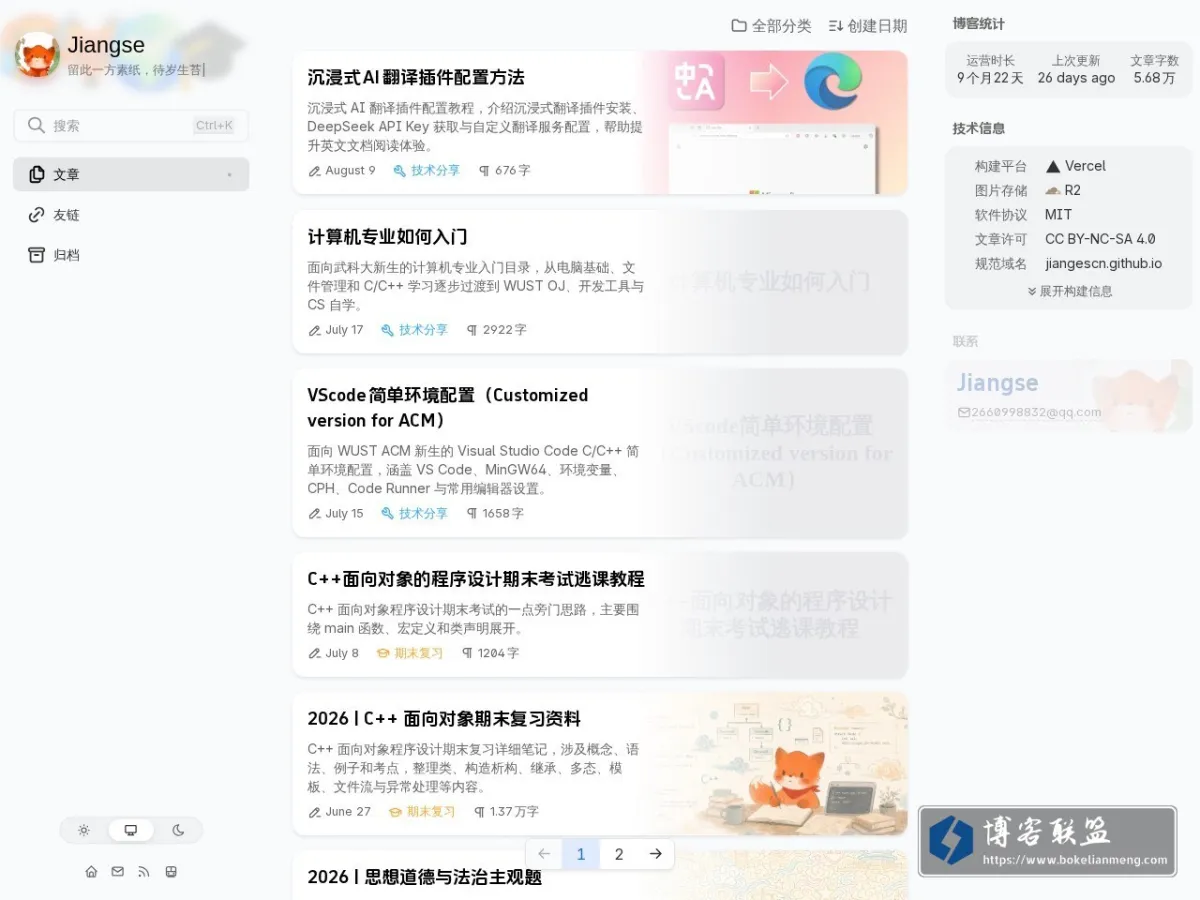Open the 文章 navigation item
1200x900 pixels.
131,174
